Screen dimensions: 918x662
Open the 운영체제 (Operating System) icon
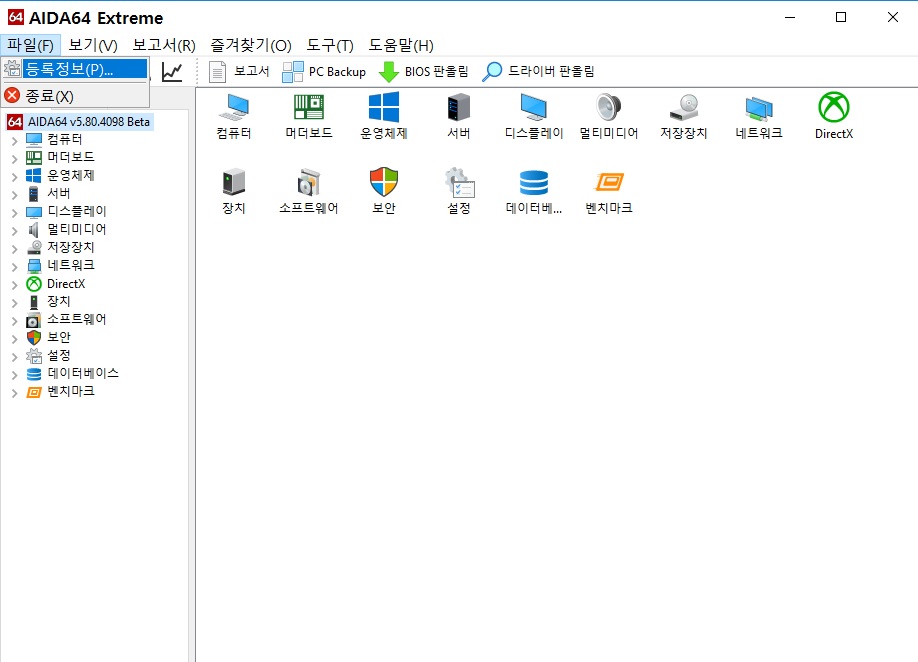(383, 113)
